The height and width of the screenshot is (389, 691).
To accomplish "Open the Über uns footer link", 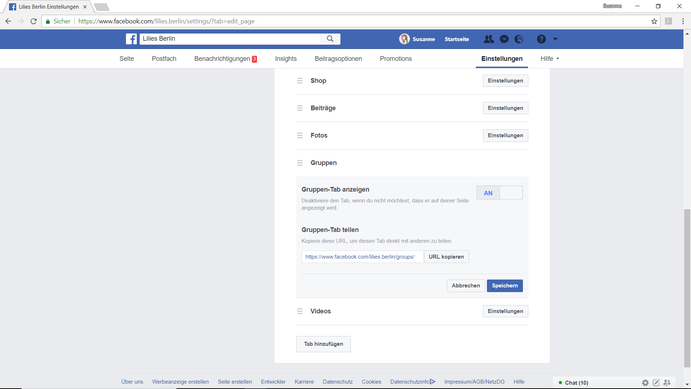I will point(132,382).
